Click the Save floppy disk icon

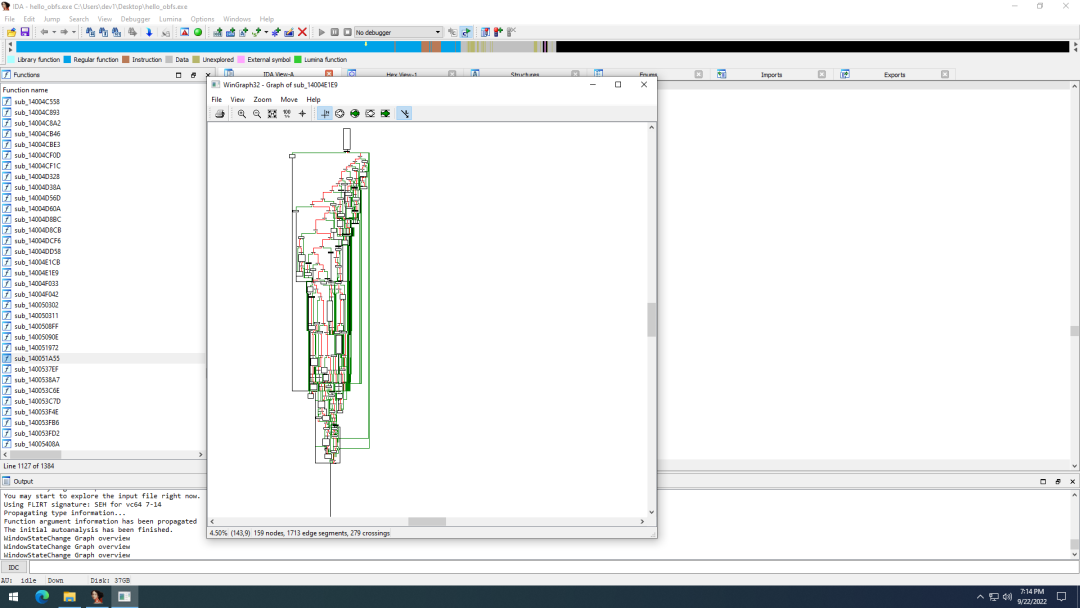25,32
